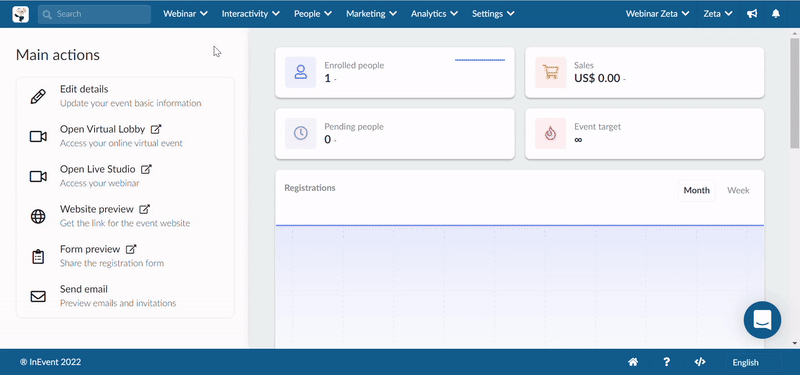Click the magnifier icon in the search box
This screenshot has height=375, width=800.
[x=47, y=14]
